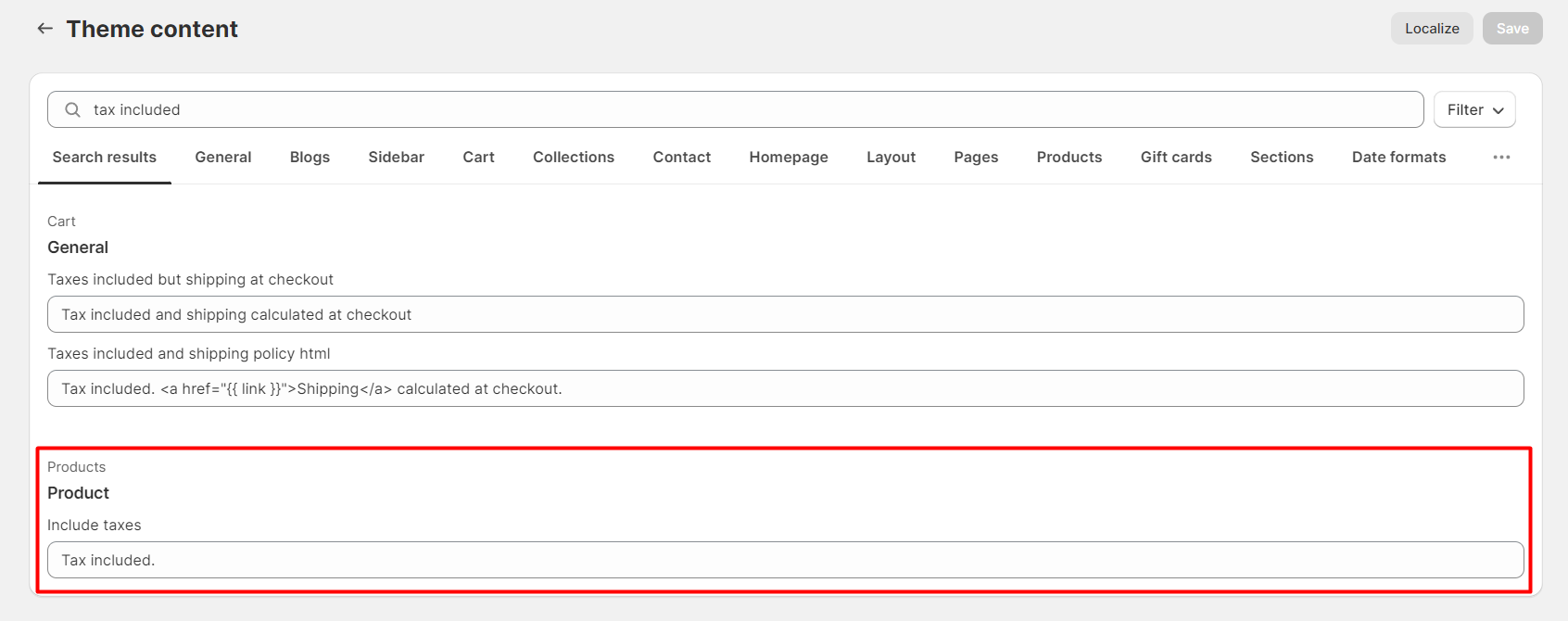Select the Sidebar tab
The width and height of the screenshot is (1568, 621).
(396, 158)
